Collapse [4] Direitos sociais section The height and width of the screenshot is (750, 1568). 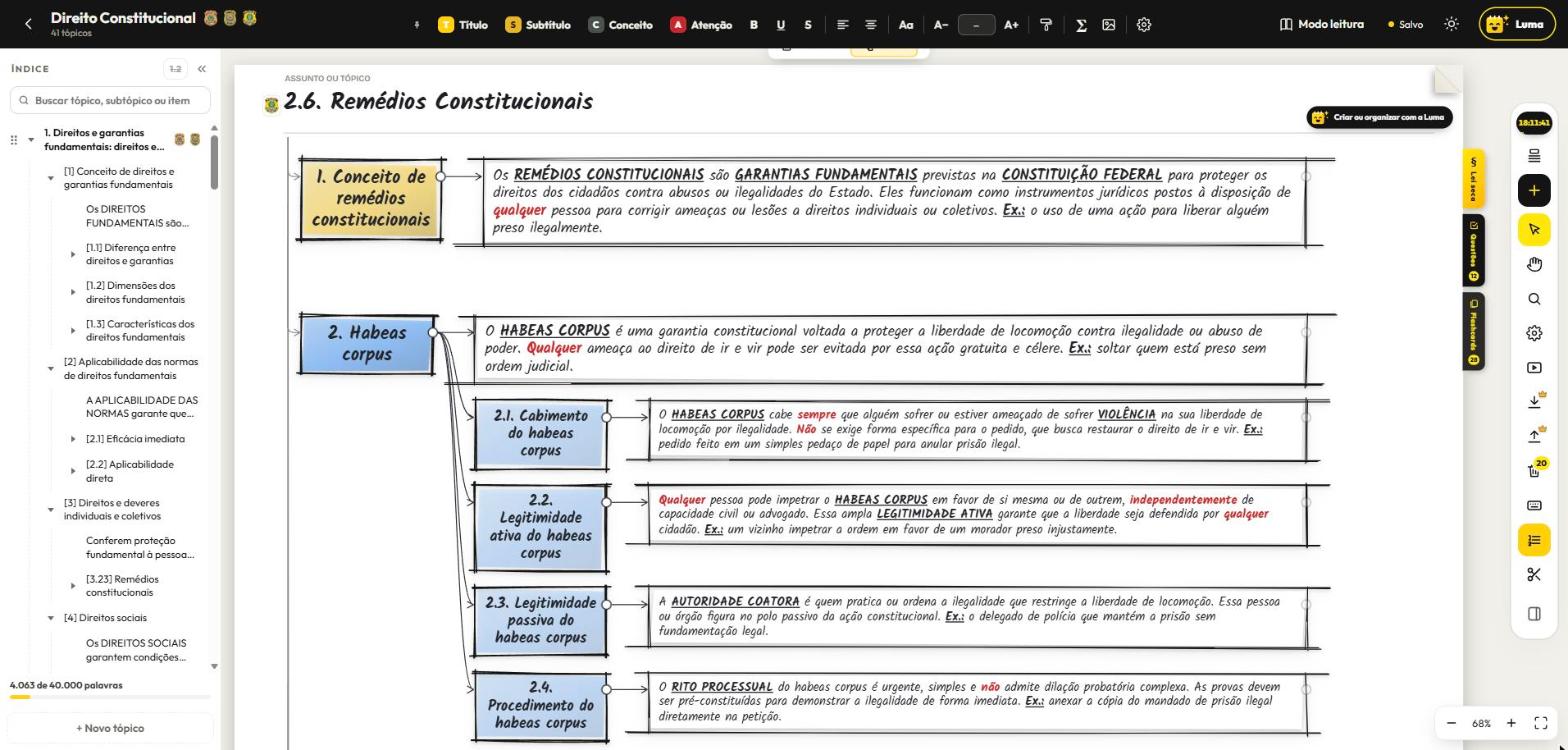point(51,618)
